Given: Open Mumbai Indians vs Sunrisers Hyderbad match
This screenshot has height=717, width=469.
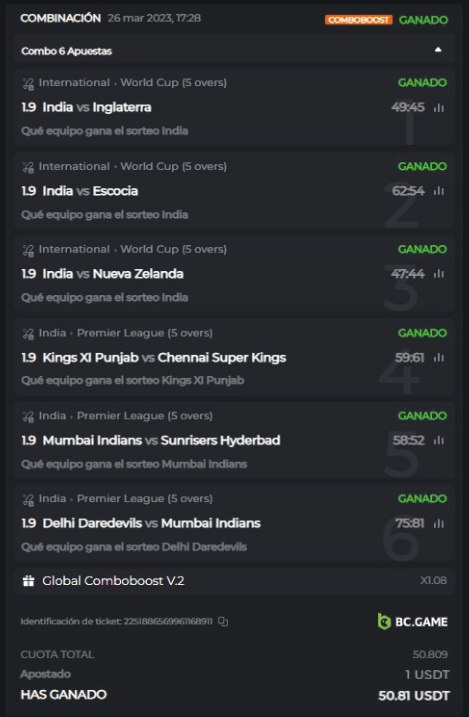Looking at the screenshot, I should 161,440.
